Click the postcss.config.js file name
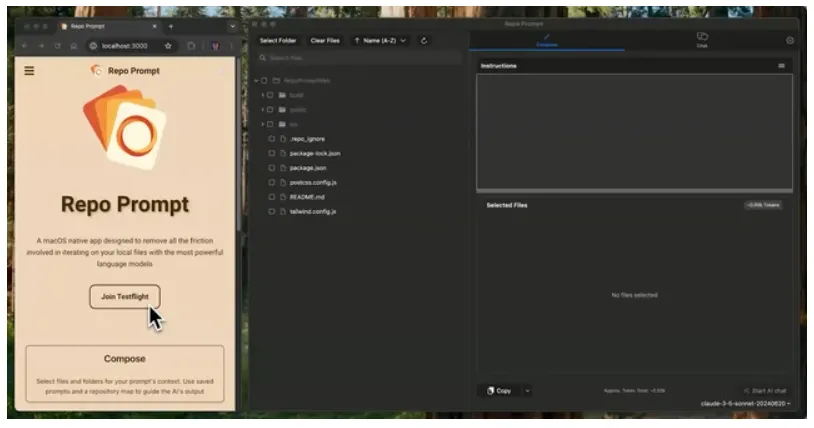 point(313,182)
